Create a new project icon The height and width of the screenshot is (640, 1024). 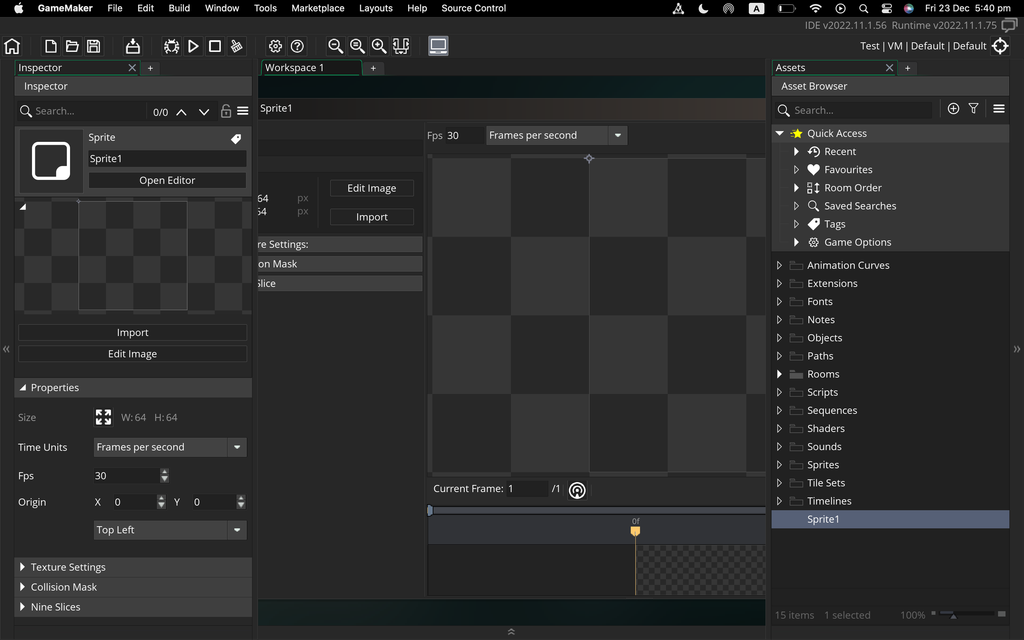[x=50, y=46]
